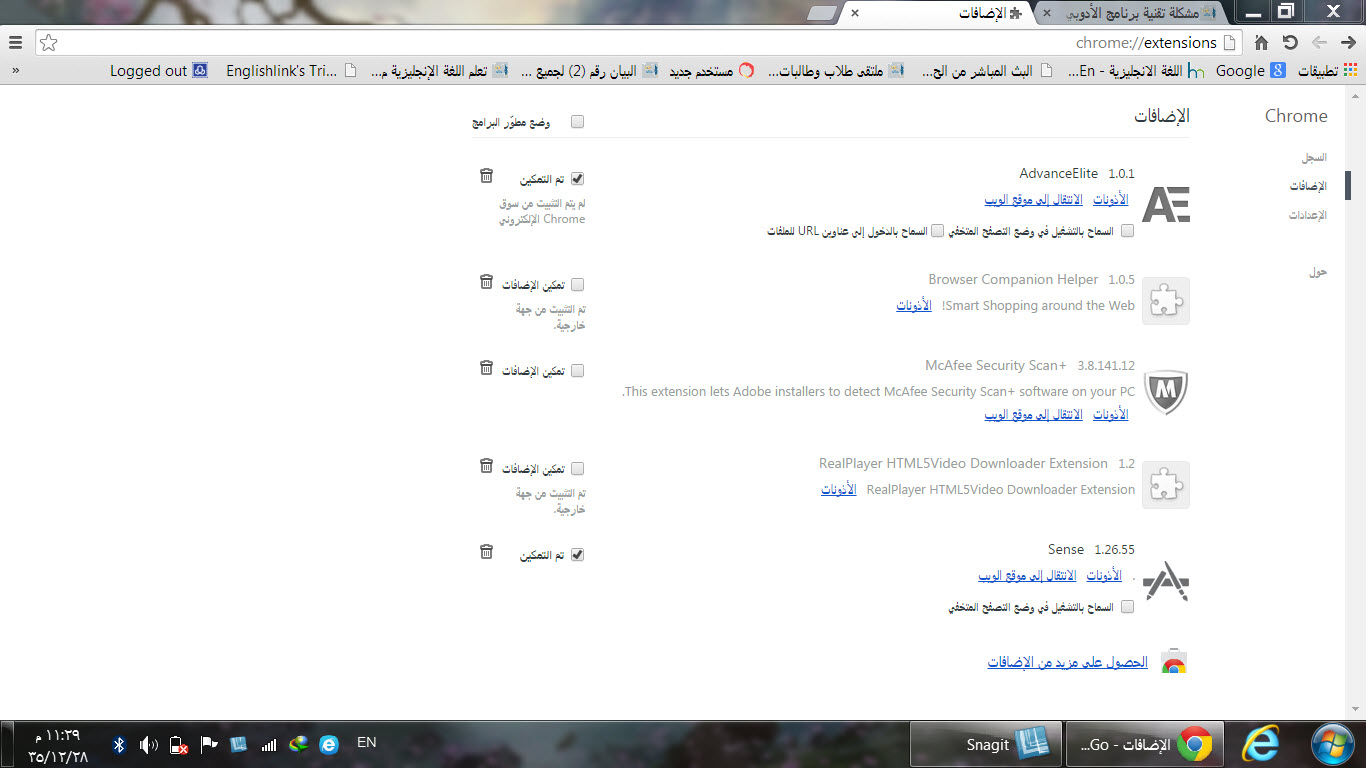Open Browser Companion Helper permissions link
1366x768 pixels.
tap(914, 306)
